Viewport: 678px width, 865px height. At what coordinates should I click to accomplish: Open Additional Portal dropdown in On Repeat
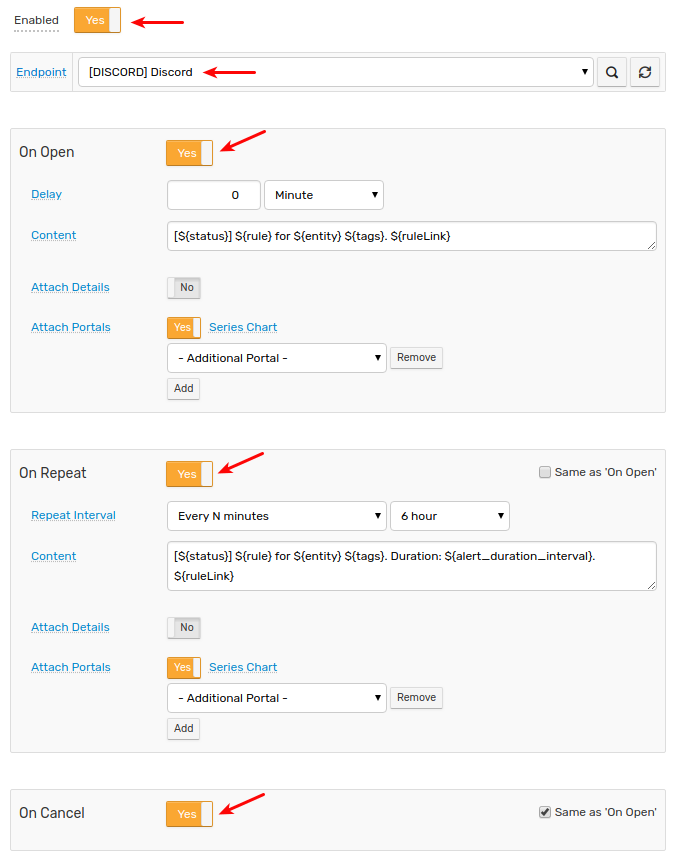[277, 698]
